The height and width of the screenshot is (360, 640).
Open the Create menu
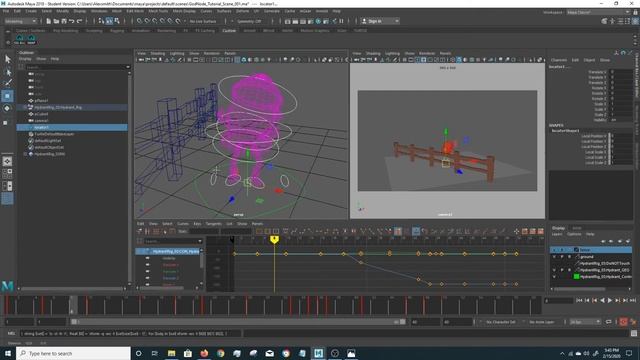[x=31, y=11]
